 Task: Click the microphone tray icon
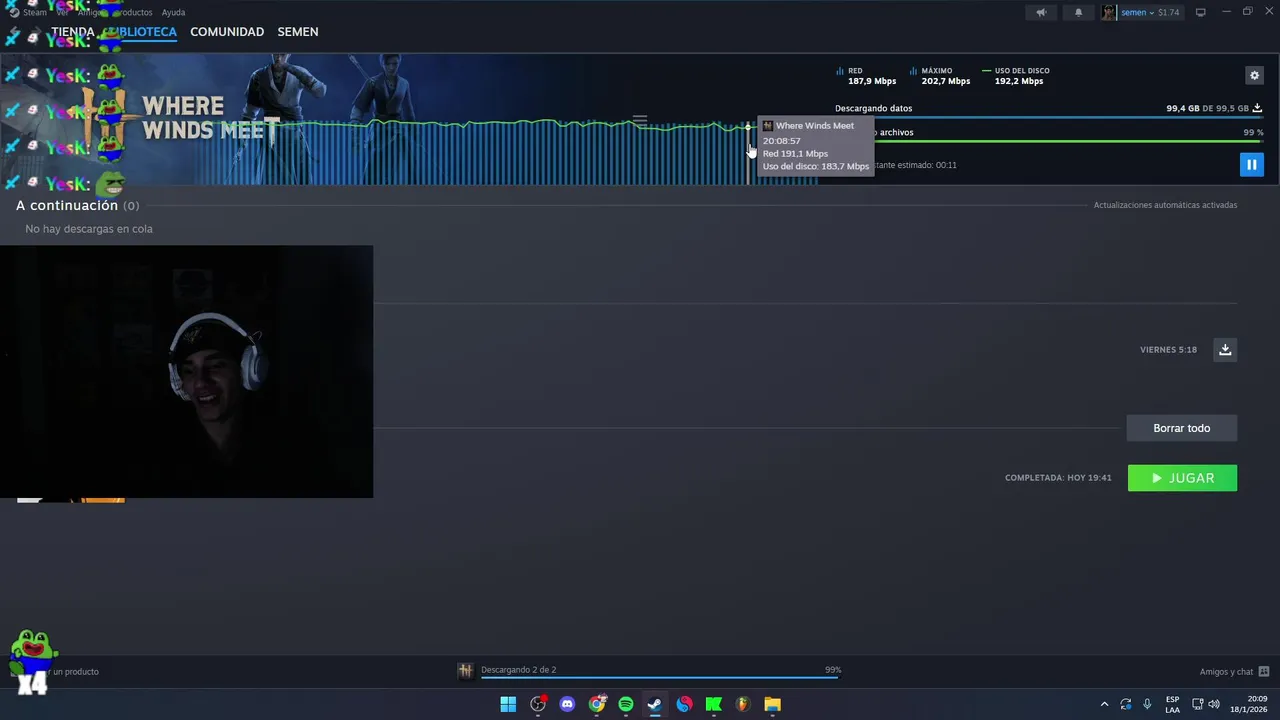[x=1147, y=704]
